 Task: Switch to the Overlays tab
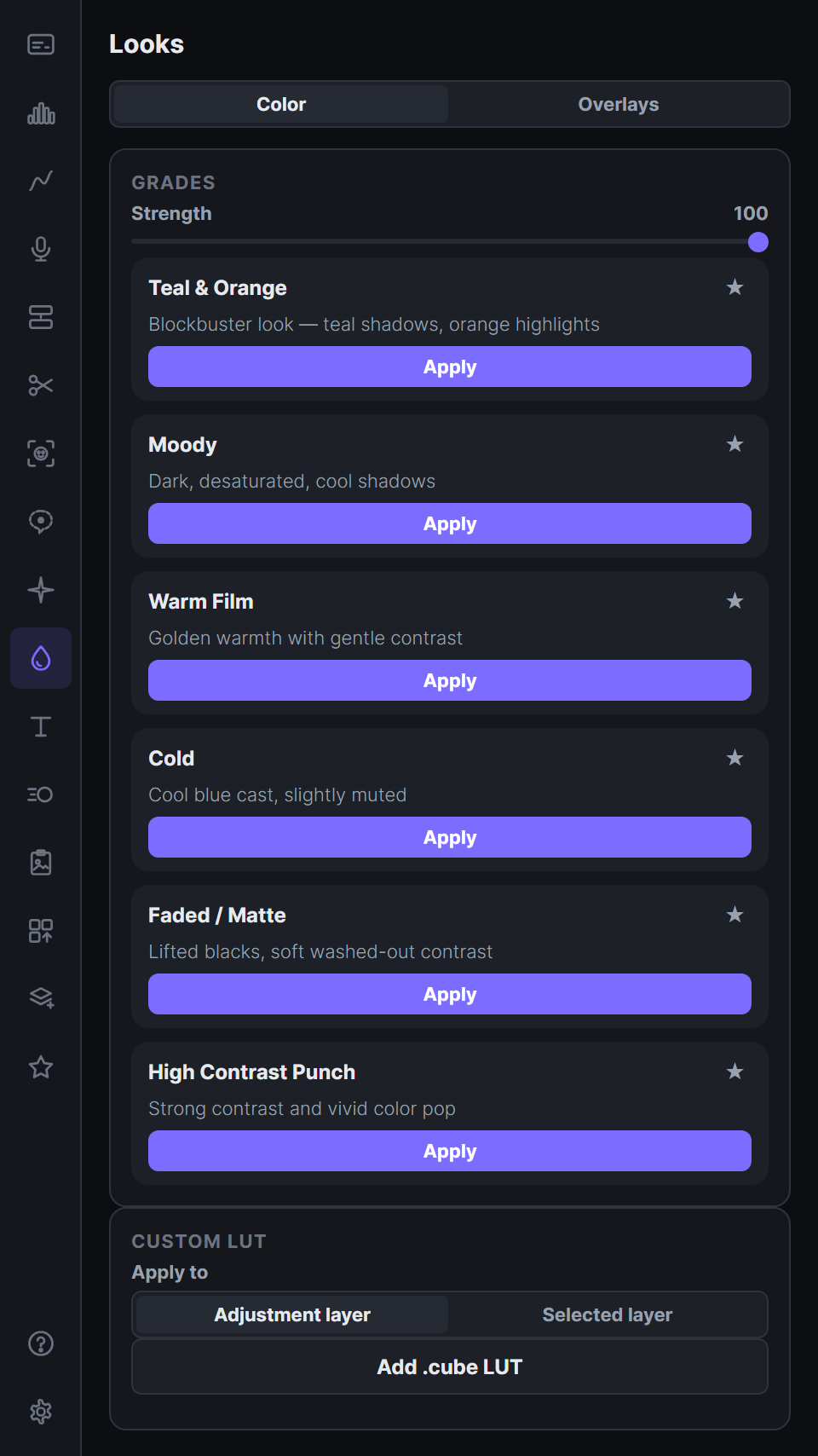(x=619, y=104)
